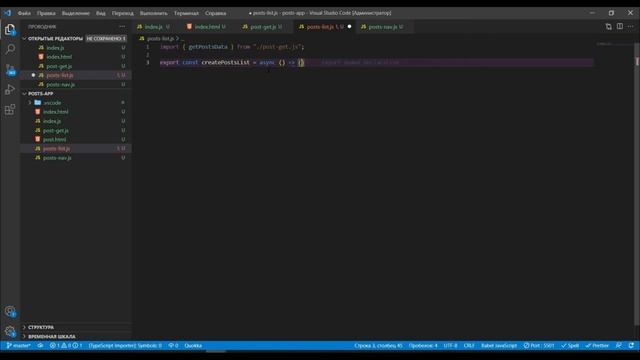Open the Выполнить menu
The width and height of the screenshot is (640, 360).
point(153,13)
